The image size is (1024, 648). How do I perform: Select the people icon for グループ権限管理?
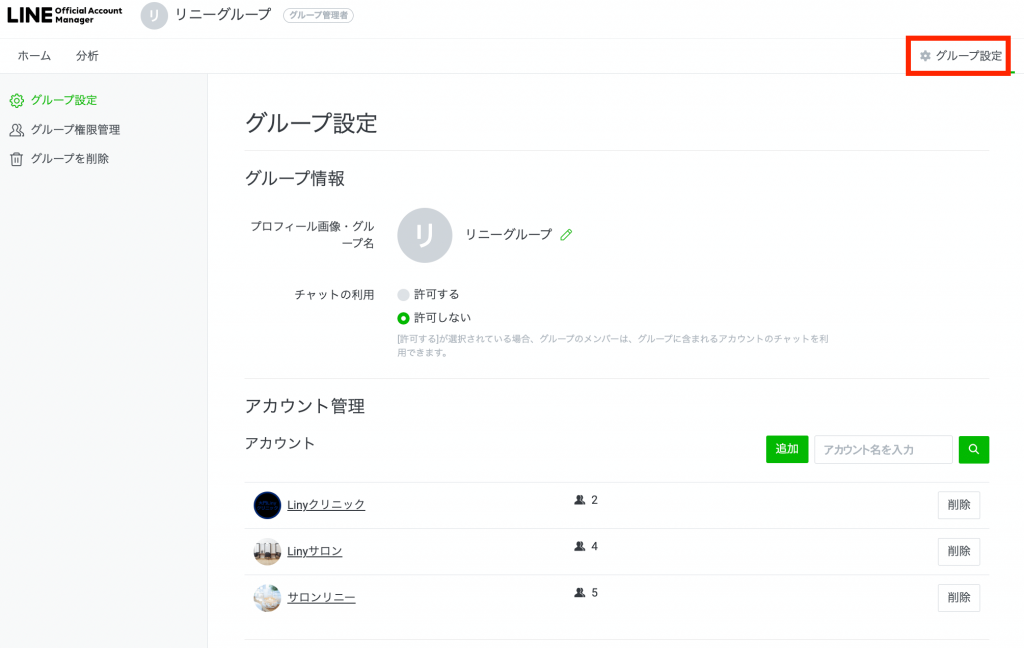coord(17,129)
